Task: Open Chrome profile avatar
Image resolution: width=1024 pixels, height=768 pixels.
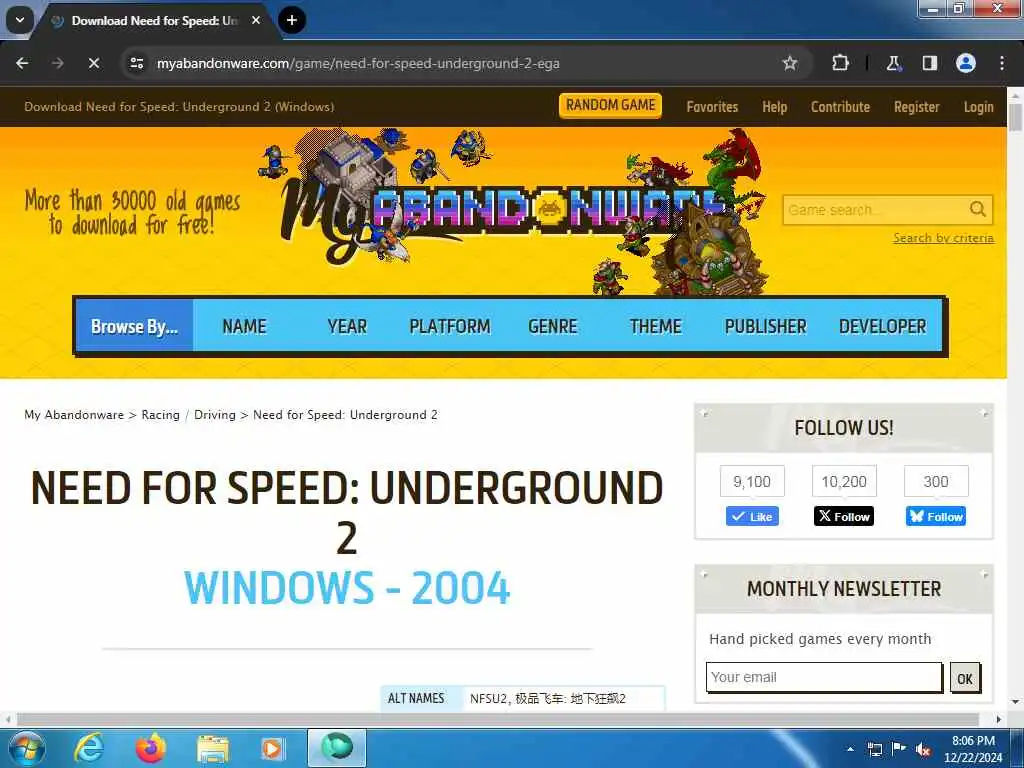Action: pos(966,63)
